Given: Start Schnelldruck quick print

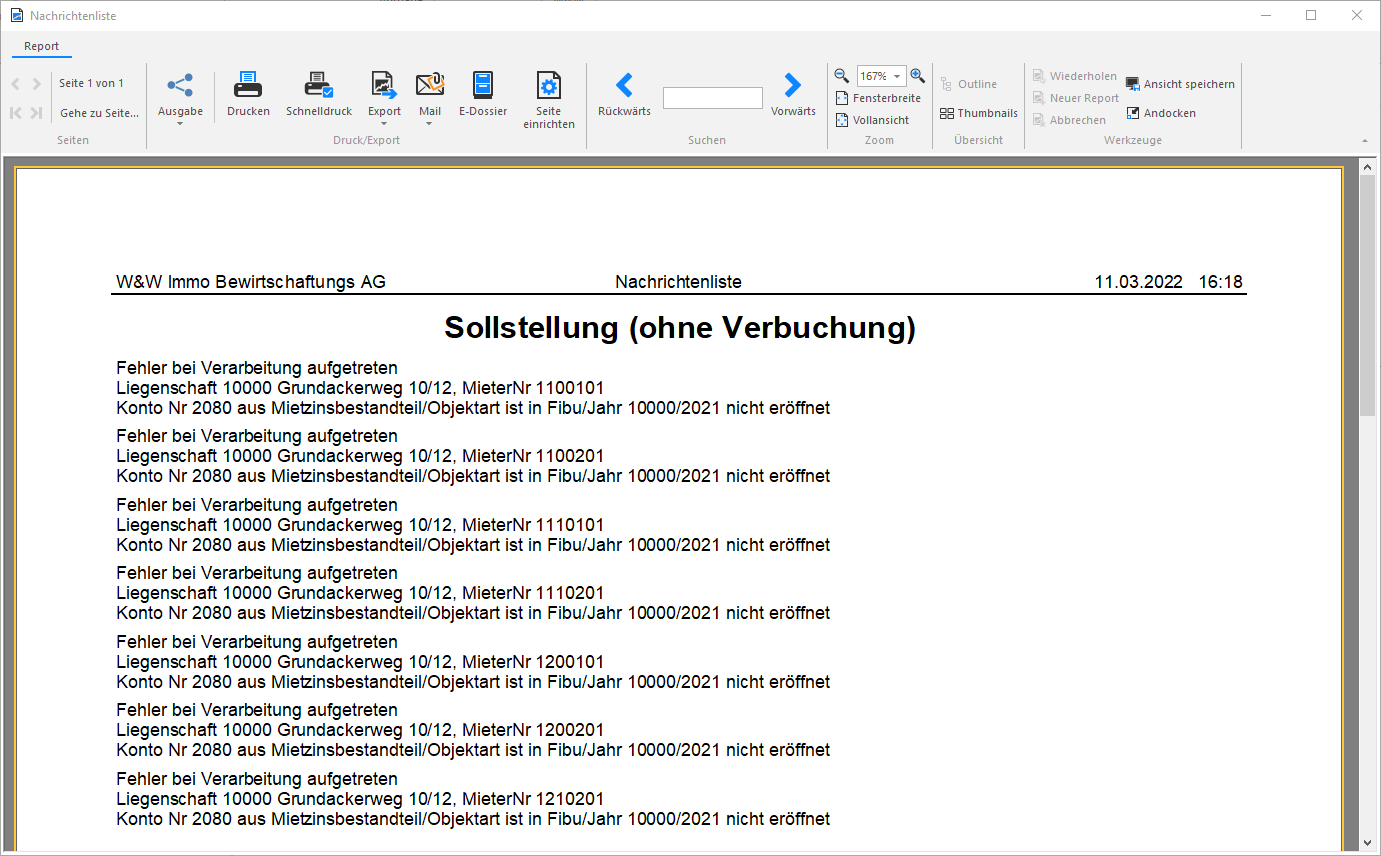Looking at the screenshot, I should click(319, 85).
